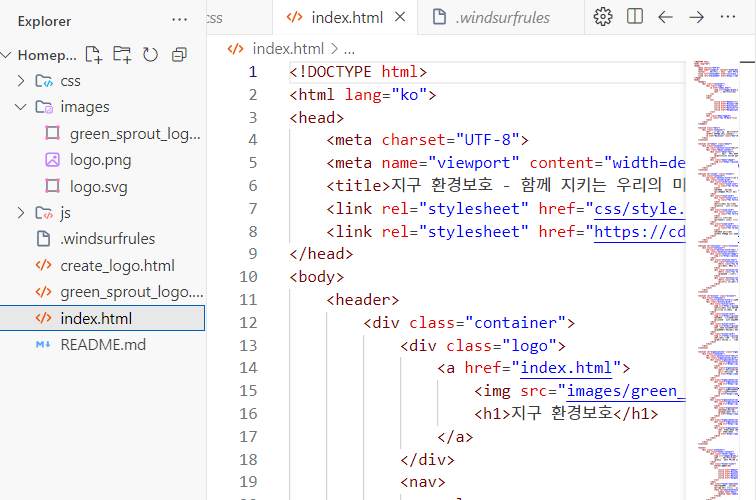
Task: Open create_logo.html file
Action: [117, 266]
